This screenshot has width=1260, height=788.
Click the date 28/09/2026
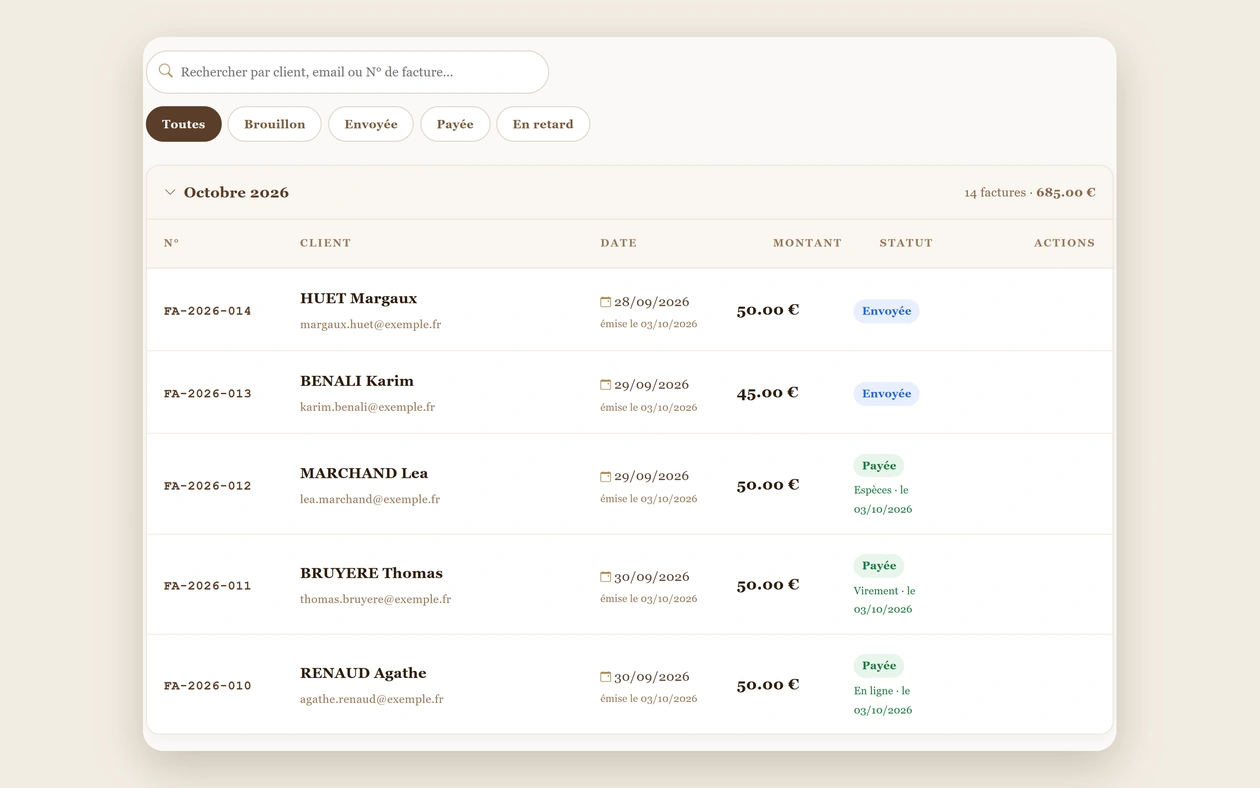pyautogui.click(x=652, y=302)
